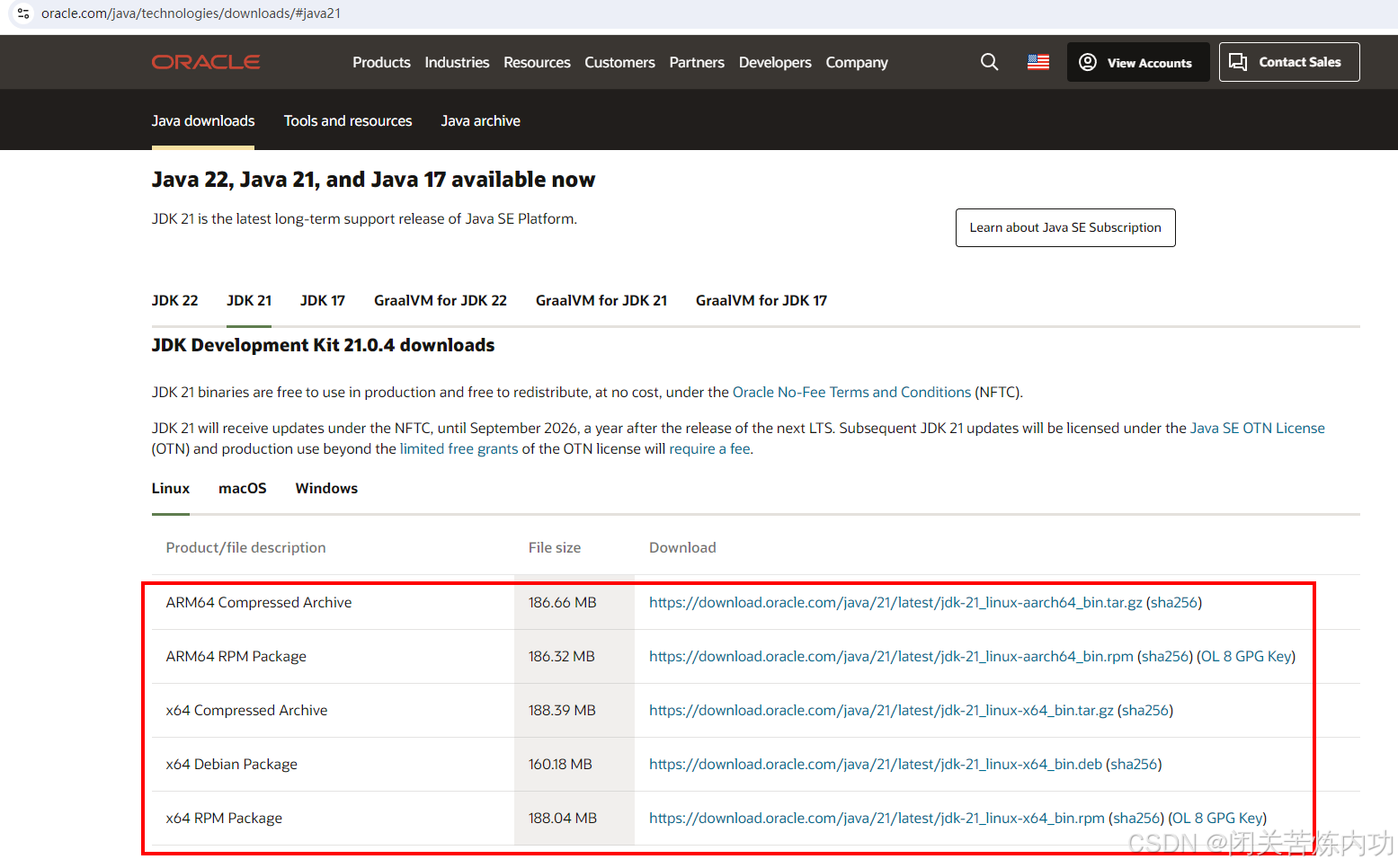This screenshot has height=868, width=1398.
Task: Open the Java archive section
Action: [x=481, y=120]
